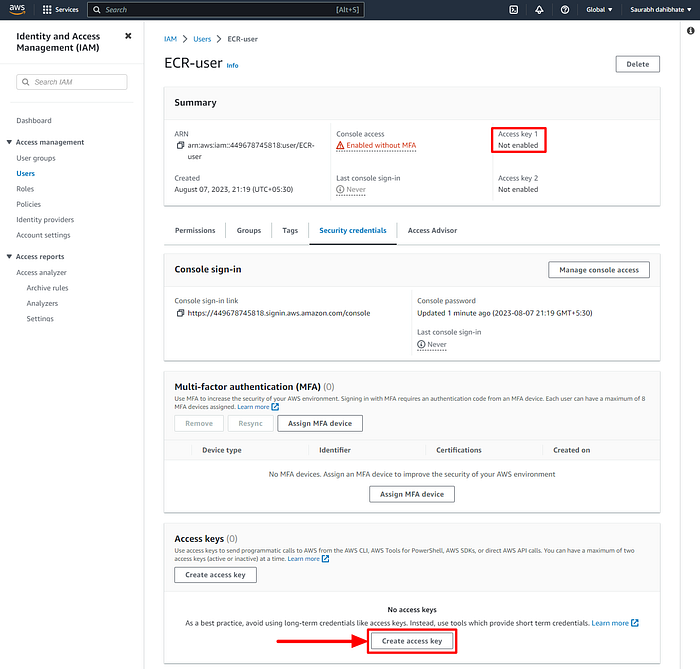The width and height of the screenshot is (700, 669).
Task: Close the IAM navigation panel
Action: (128, 36)
